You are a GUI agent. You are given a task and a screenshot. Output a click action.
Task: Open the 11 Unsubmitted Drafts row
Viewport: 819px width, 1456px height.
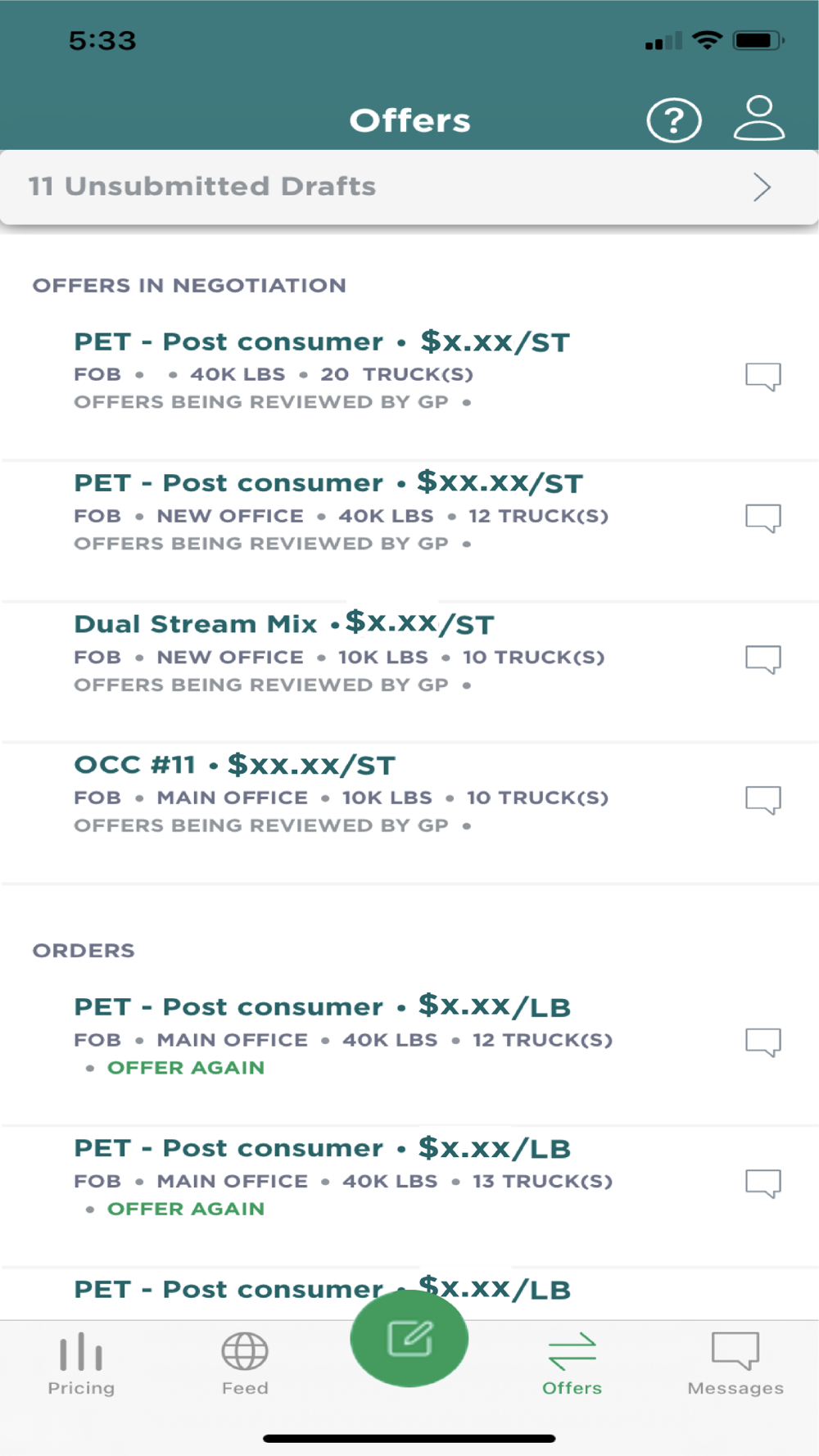point(409,187)
